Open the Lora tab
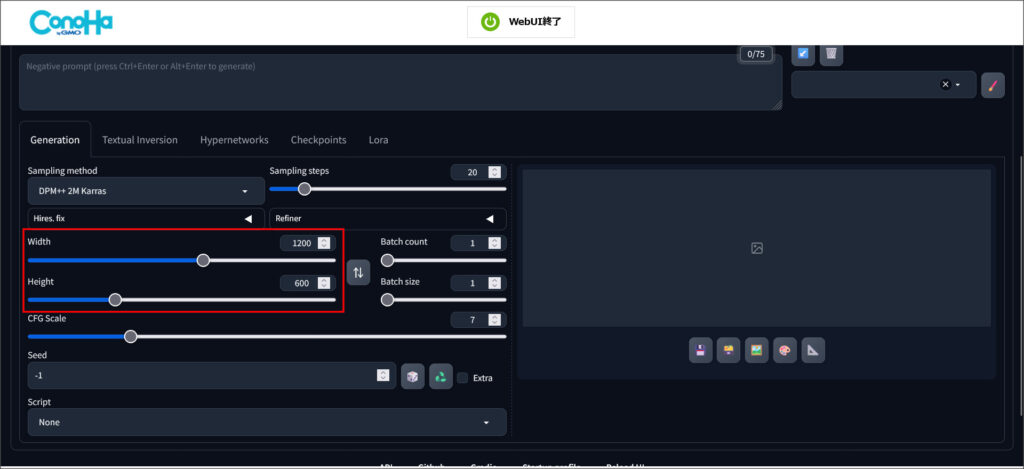 [x=378, y=140]
